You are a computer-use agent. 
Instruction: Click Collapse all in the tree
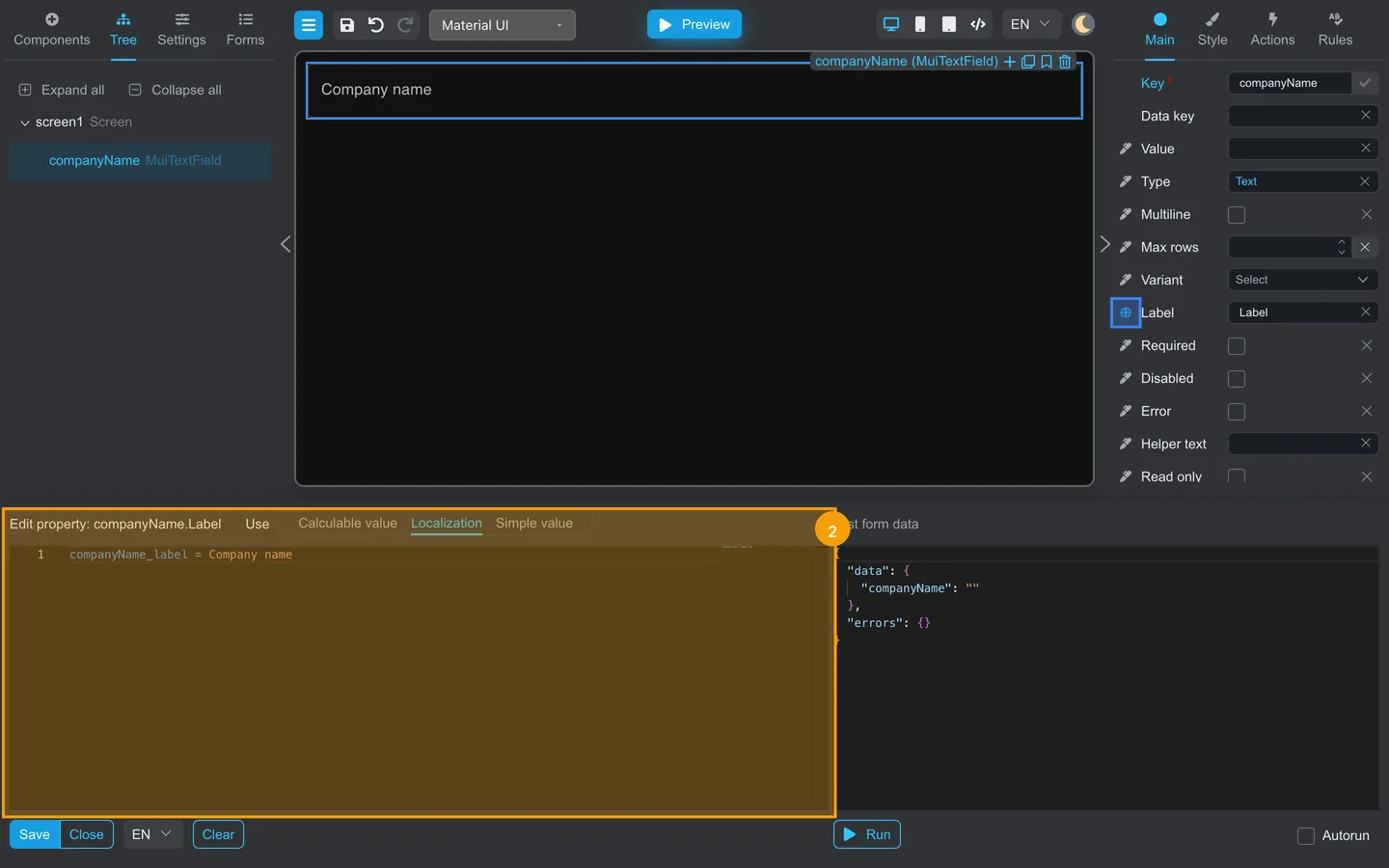click(x=175, y=90)
